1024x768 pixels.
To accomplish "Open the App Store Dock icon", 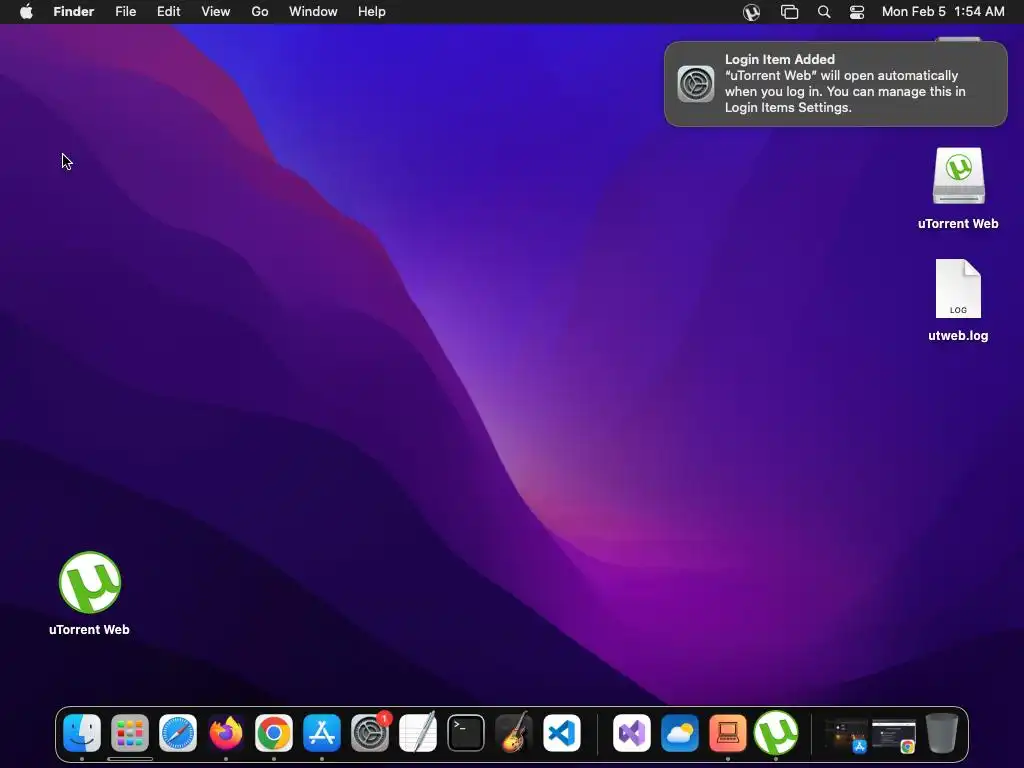I will (x=322, y=733).
